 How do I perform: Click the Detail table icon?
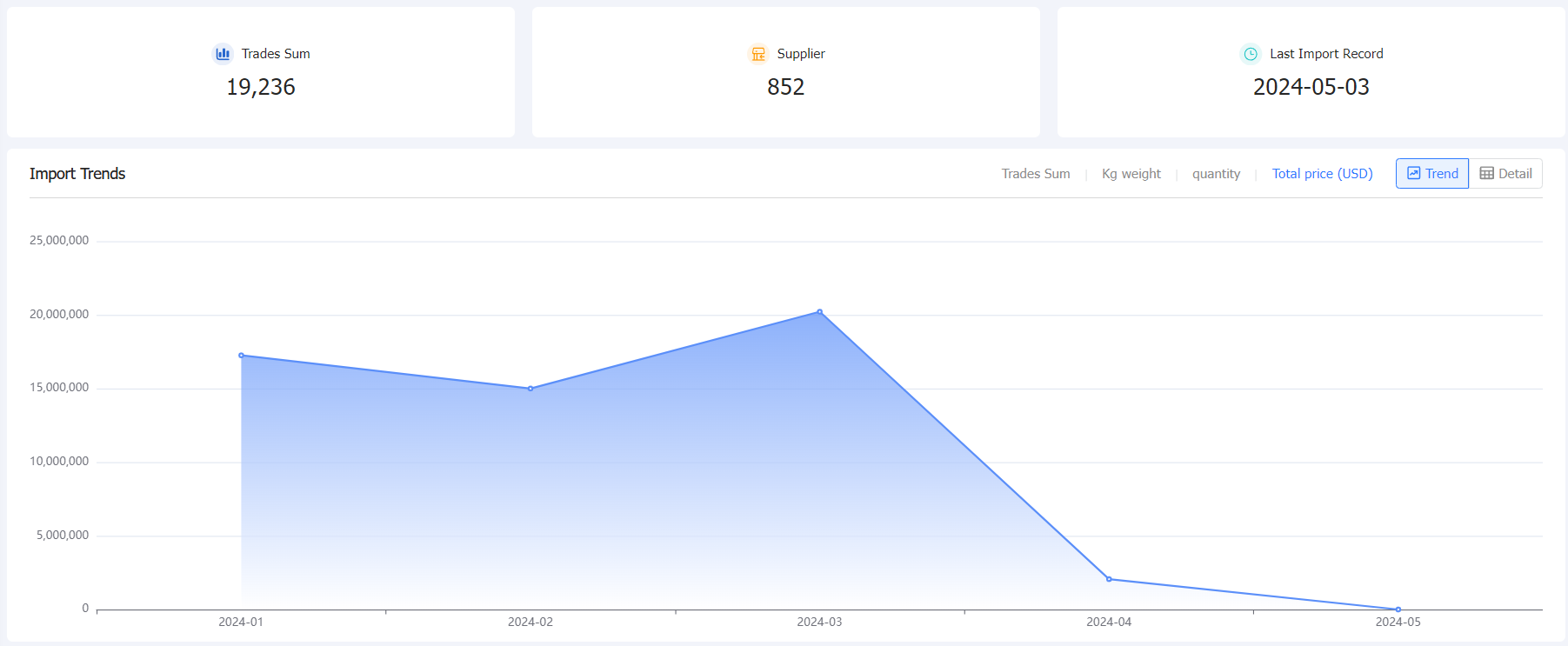pos(1487,173)
